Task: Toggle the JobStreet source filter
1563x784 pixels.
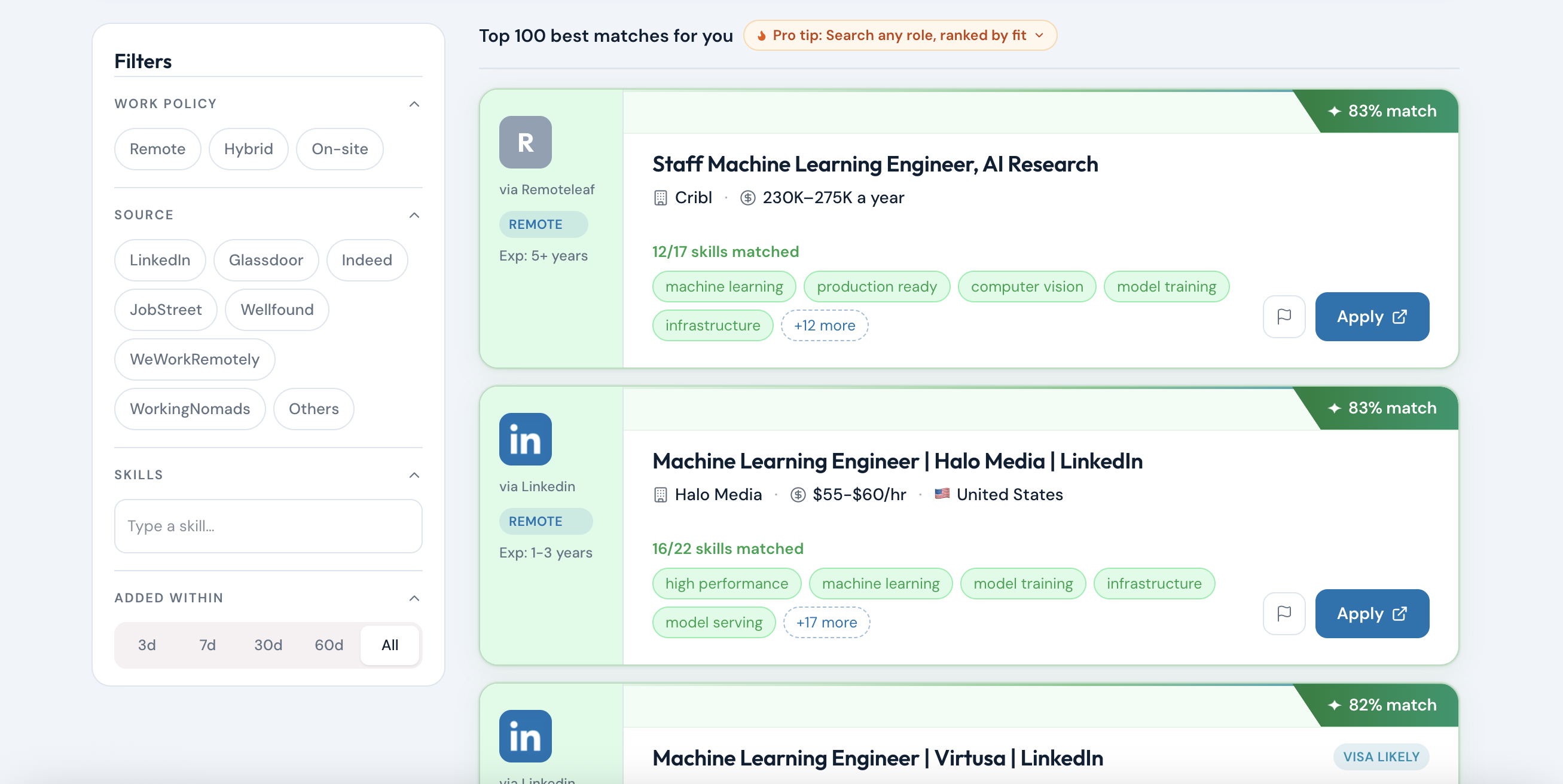Action: [165, 310]
